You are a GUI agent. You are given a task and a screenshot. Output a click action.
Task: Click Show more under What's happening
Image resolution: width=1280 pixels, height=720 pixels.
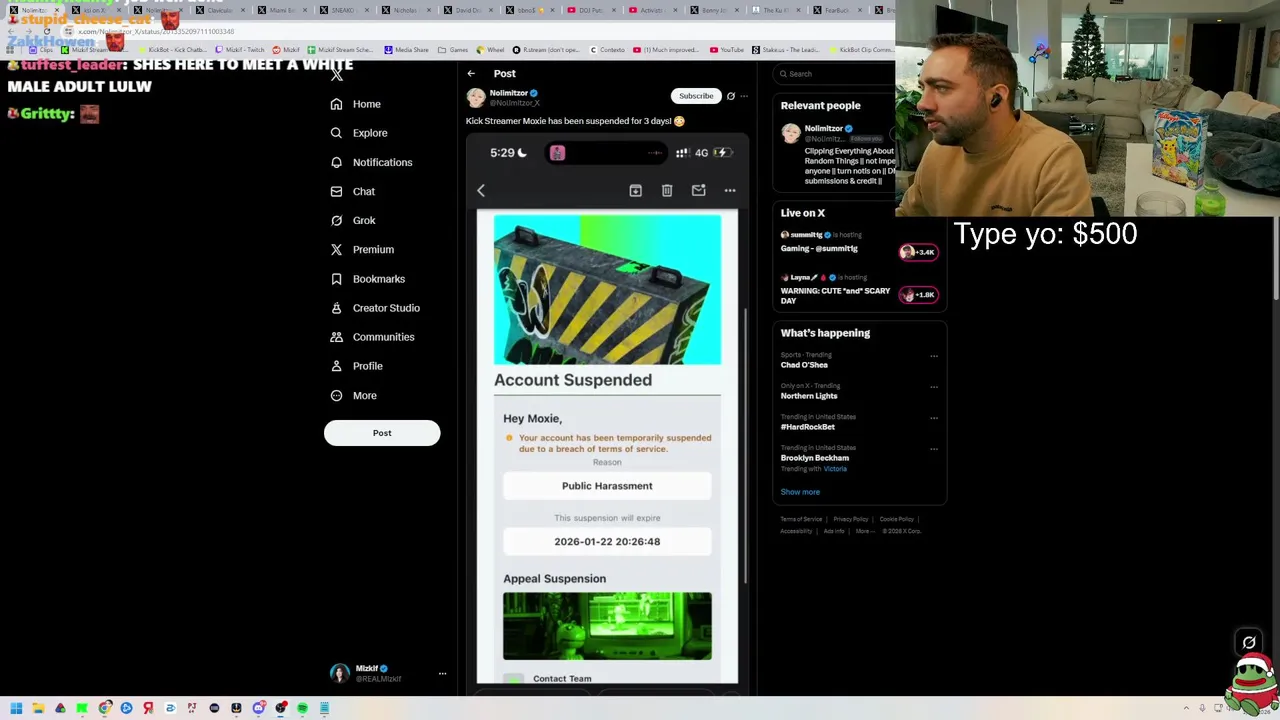pos(800,492)
